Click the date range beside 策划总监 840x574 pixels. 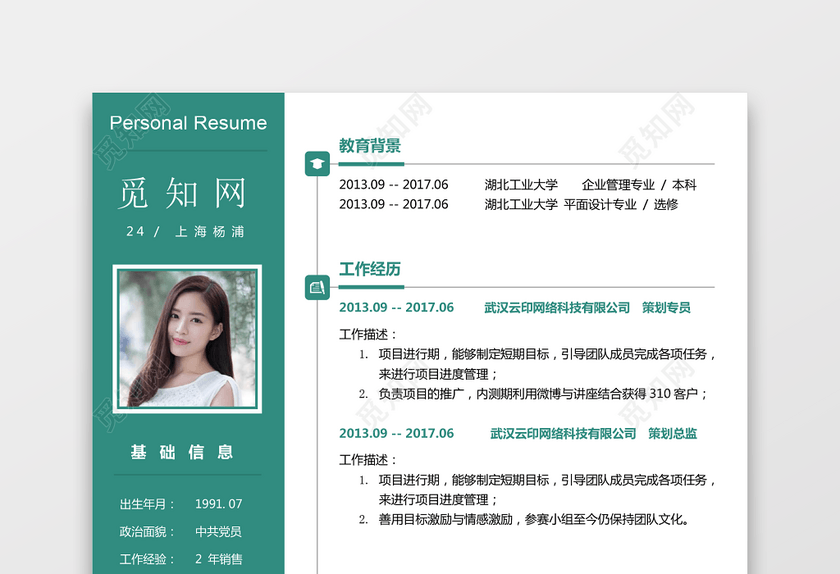click(x=396, y=433)
